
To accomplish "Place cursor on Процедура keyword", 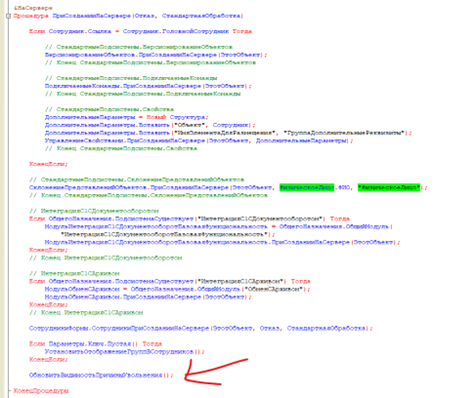I will (31, 16).
